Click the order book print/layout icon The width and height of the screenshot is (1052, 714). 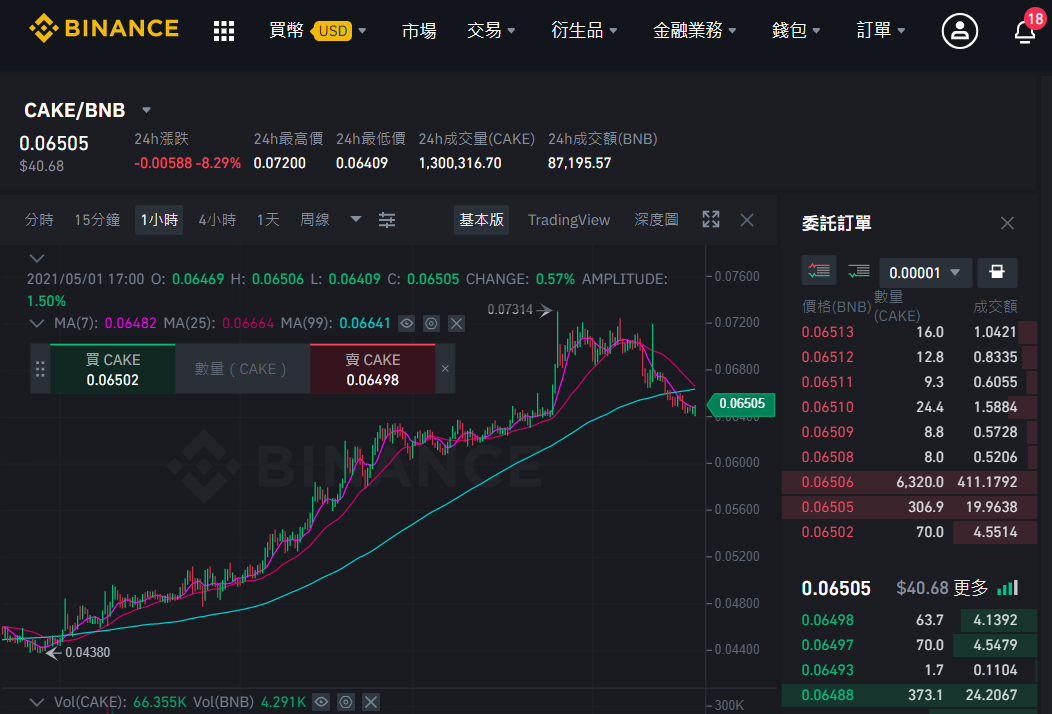pyautogui.click(x=997, y=272)
